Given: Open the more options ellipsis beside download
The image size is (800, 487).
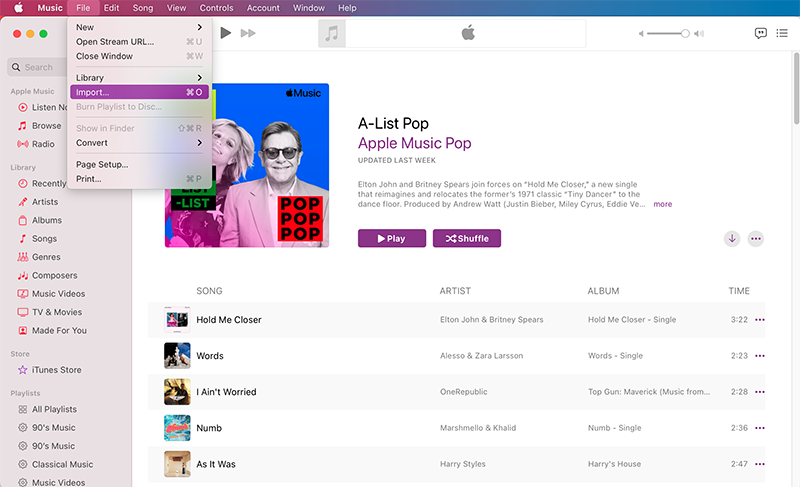Looking at the screenshot, I should click(x=756, y=238).
